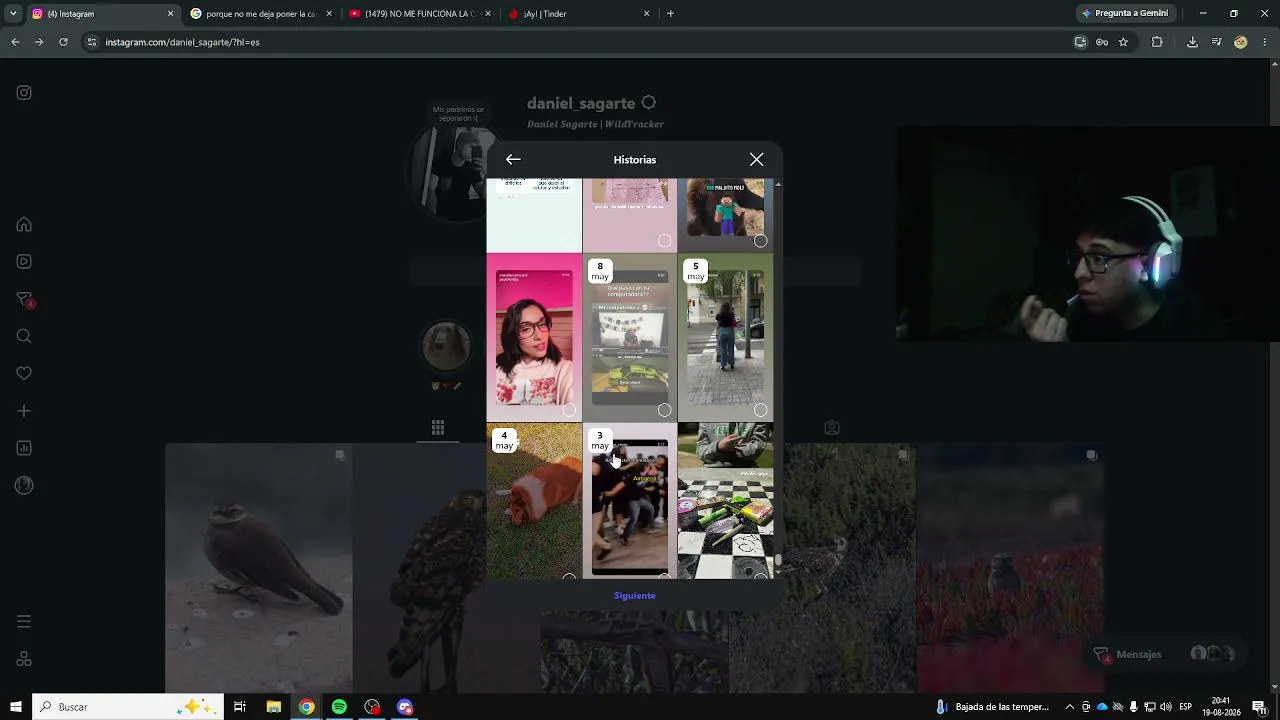Open the profile avatar icon in the sidebar
Viewport: 1280px width, 720px height.
tap(24, 486)
